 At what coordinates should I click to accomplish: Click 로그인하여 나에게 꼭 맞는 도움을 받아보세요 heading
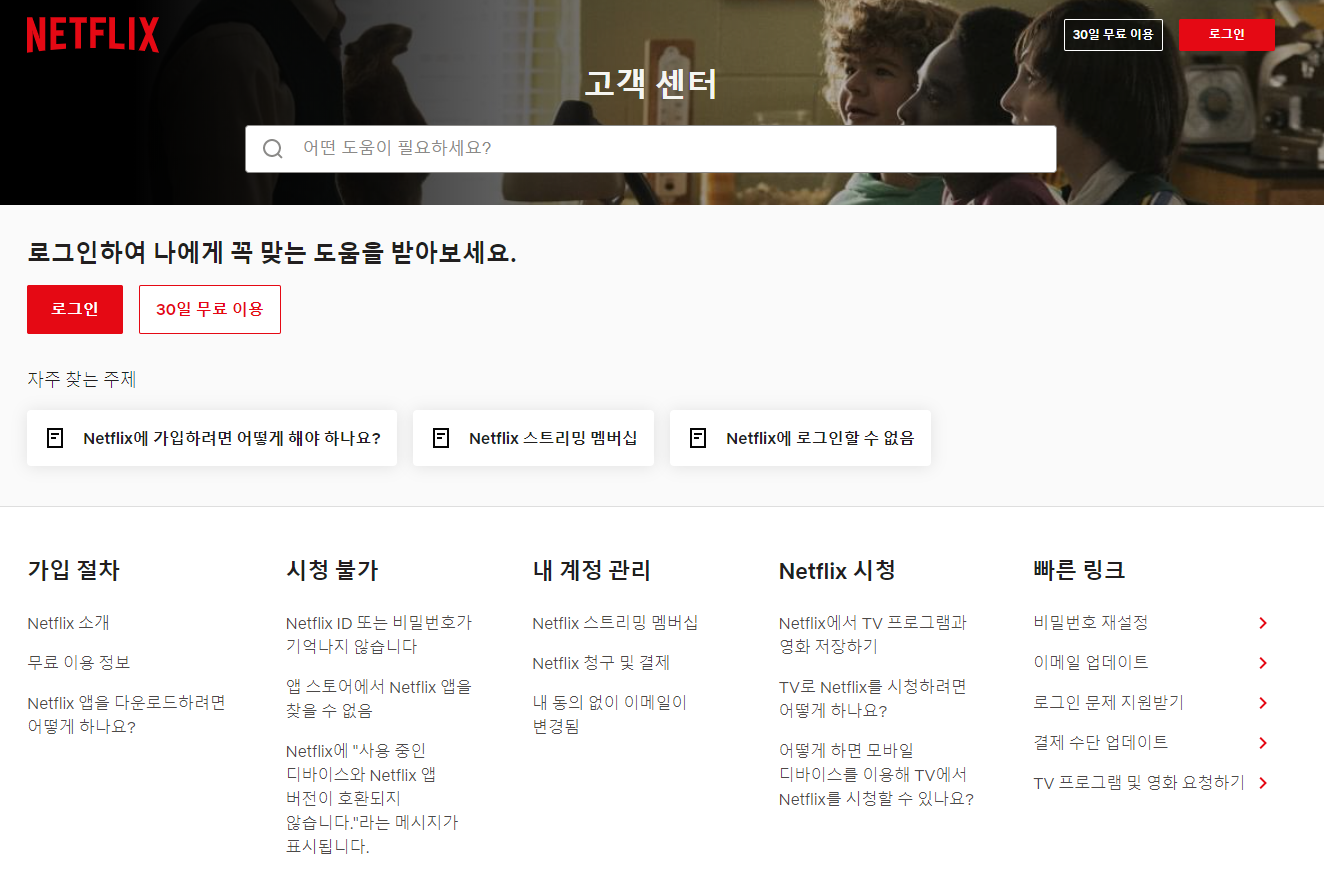coord(272,253)
